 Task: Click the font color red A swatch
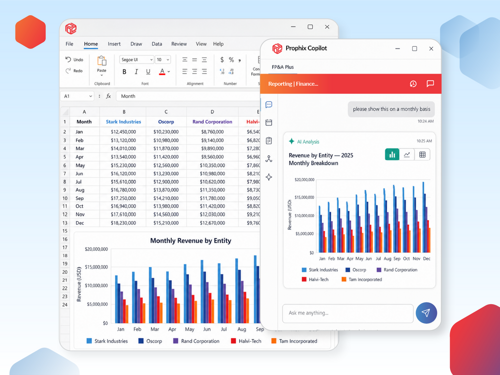pyautogui.click(x=162, y=72)
